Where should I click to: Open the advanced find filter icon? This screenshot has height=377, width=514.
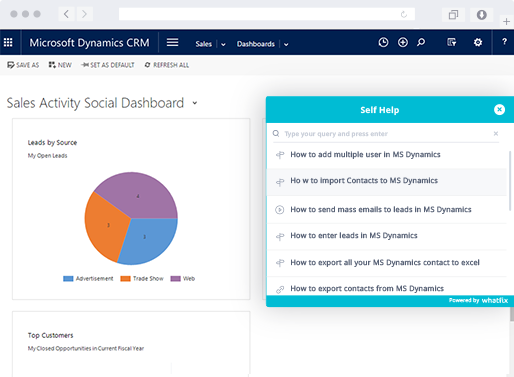(x=452, y=42)
